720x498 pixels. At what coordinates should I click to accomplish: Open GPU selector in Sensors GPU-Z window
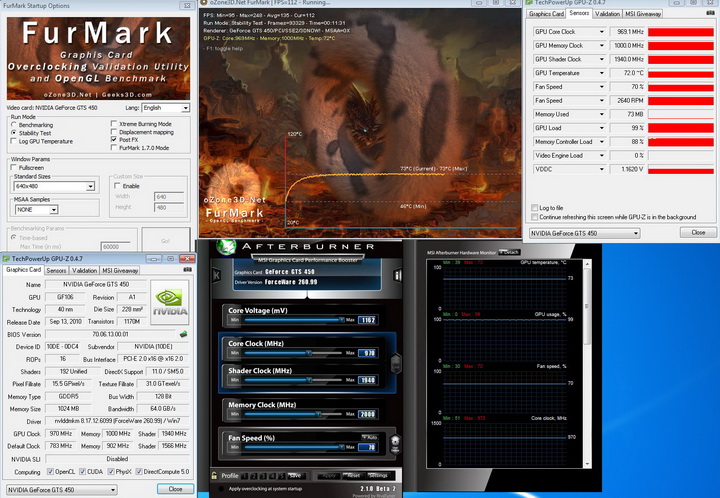pyautogui.click(x=584, y=233)
